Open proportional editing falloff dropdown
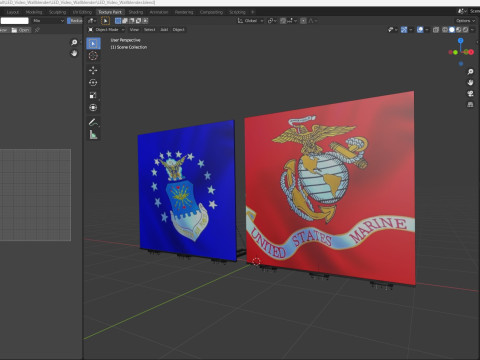Viewport: 480px width, 360px height. [312, 21]
